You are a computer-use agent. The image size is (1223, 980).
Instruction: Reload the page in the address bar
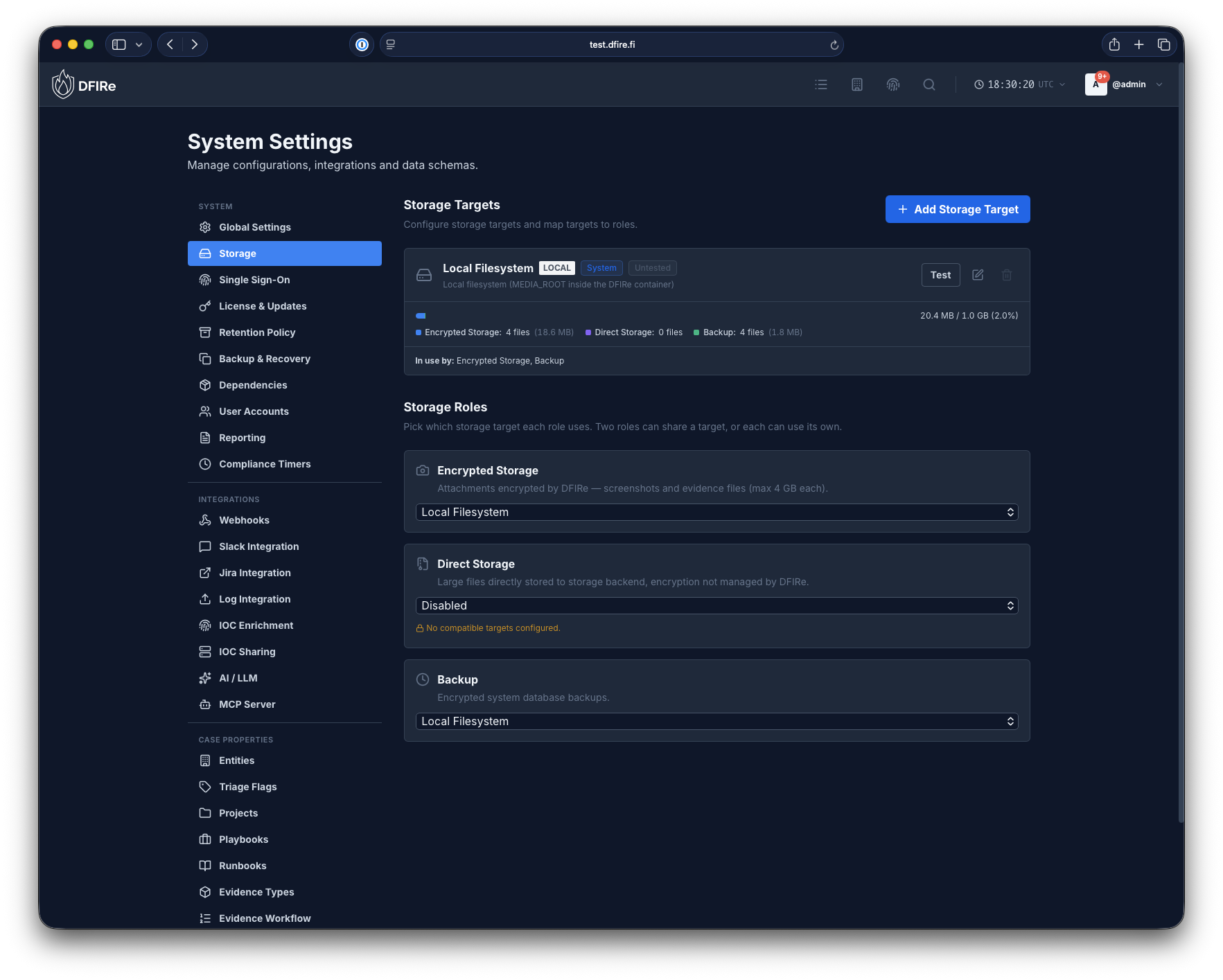pyautogui.click(x=834, y=45)
